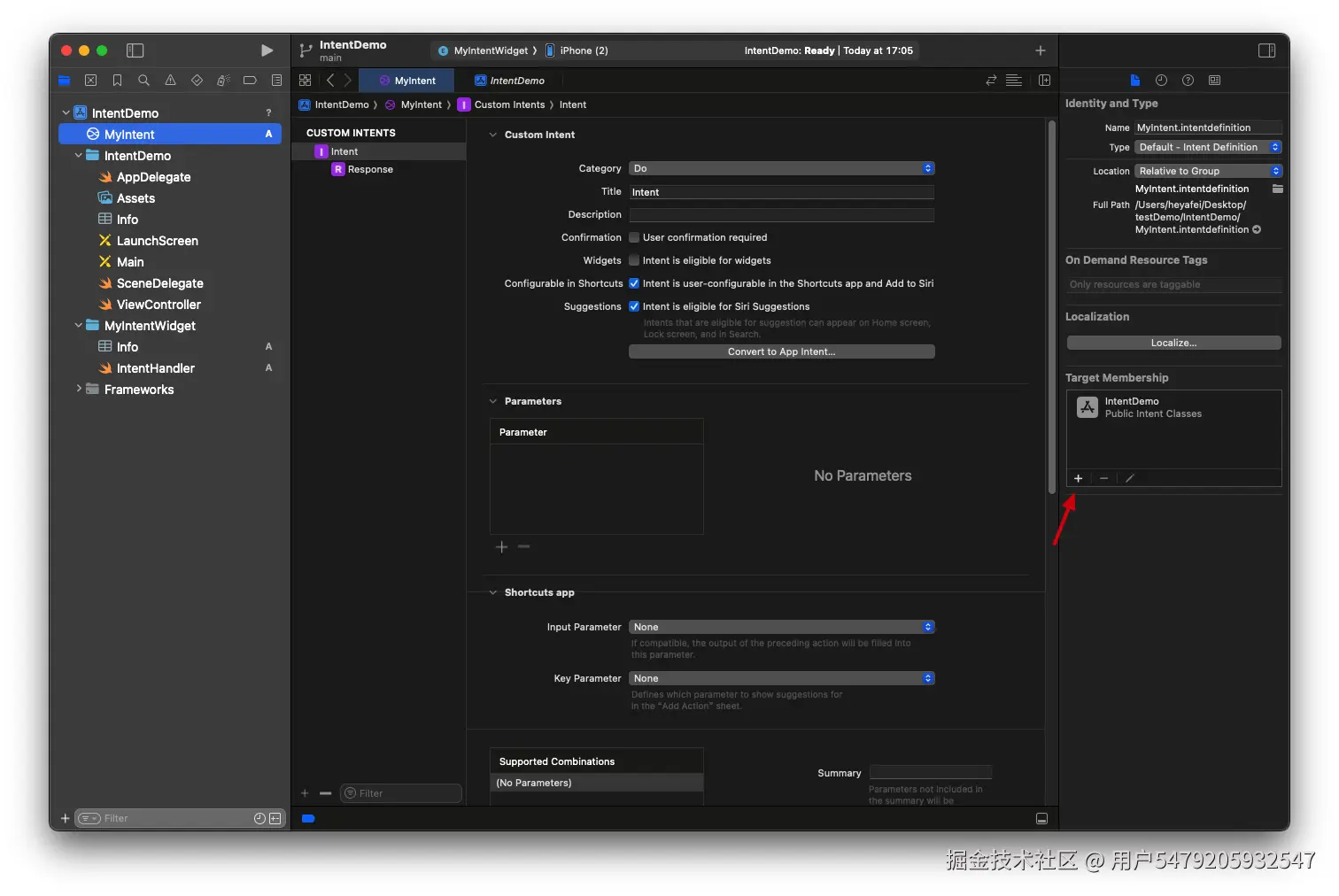Open the editor options lines menu
The width and height of the screenshot is (1339, 896).
(x=1014, y=81)
